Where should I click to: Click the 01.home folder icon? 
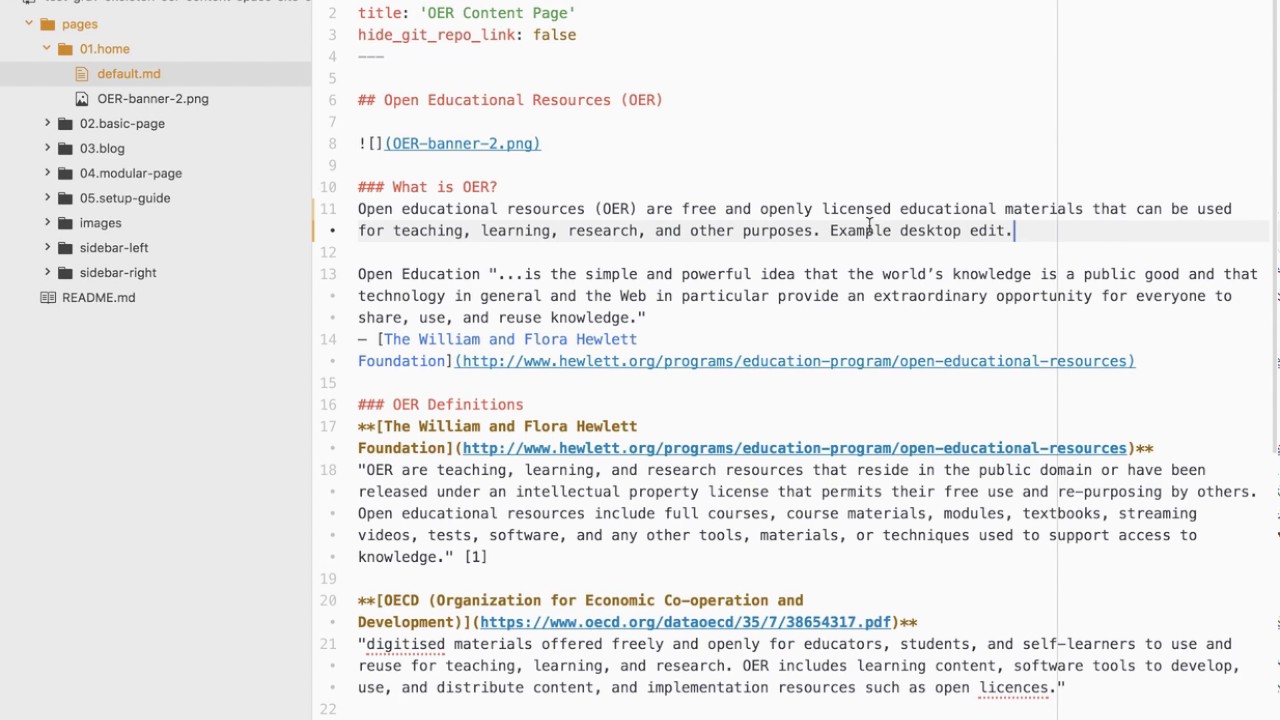tap(65, 49)
